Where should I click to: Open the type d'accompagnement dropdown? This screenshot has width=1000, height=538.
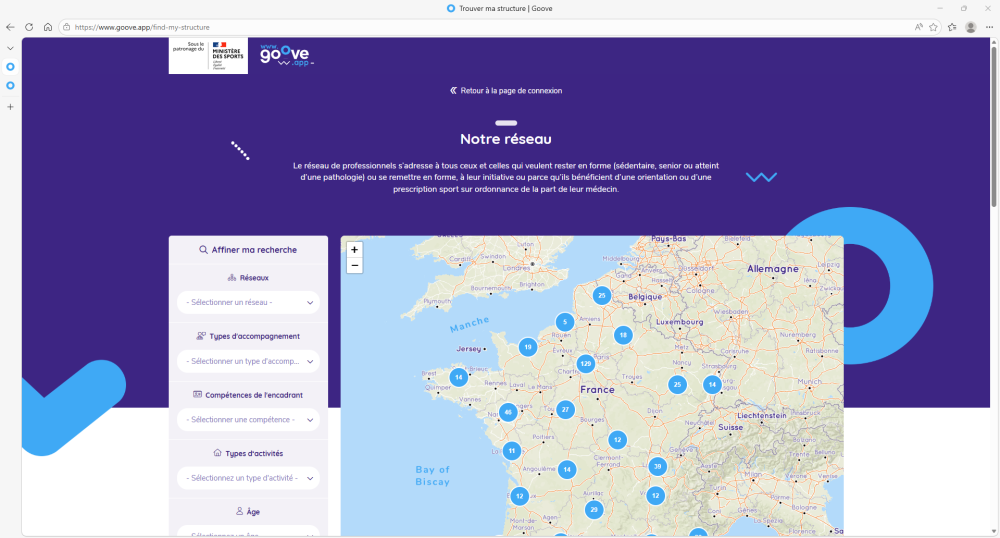tap(249, 361)
